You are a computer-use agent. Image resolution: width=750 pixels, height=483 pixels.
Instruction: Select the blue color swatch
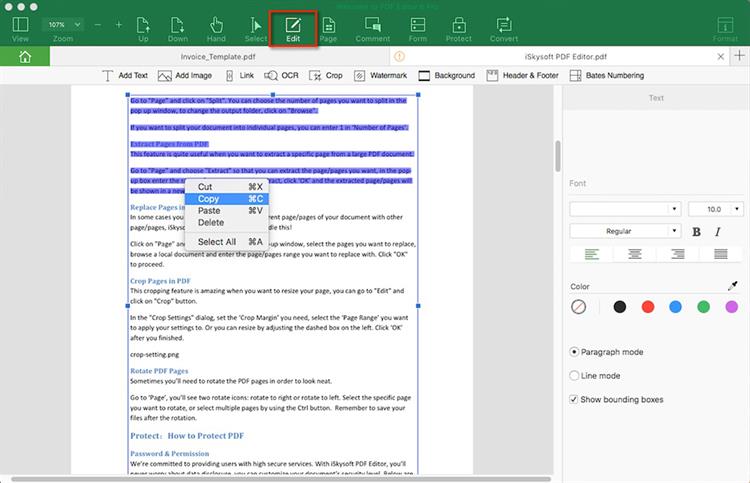pyautogui.click(x=675, y=307)
